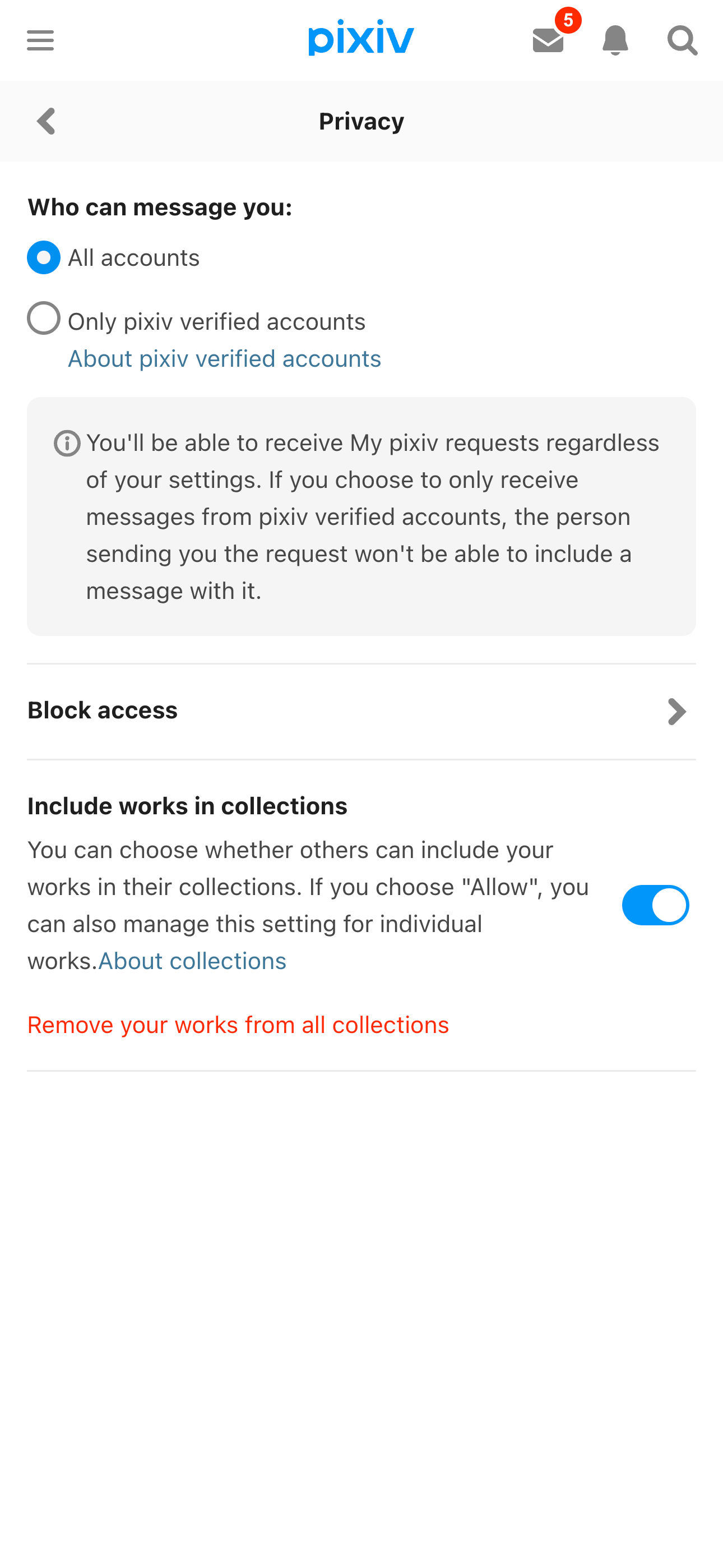Tap the All accounts label text
Image resolution: width=723 pixels, height=1568 pixels.
tap(133, 258)
